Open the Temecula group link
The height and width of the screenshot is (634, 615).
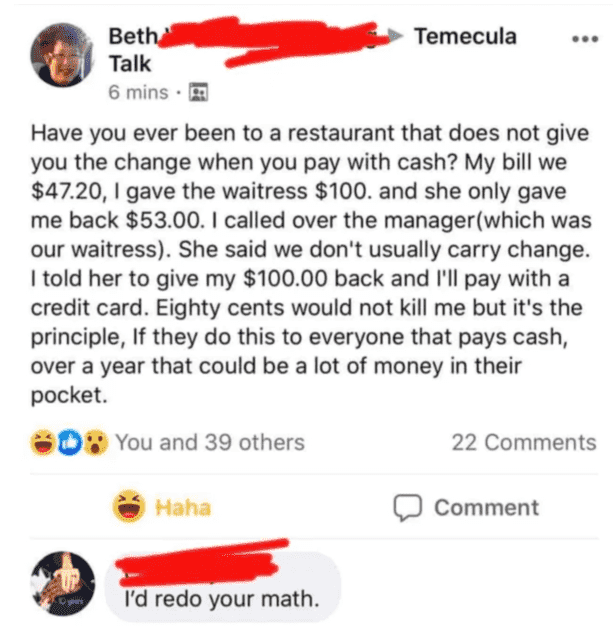click(465, 36)
